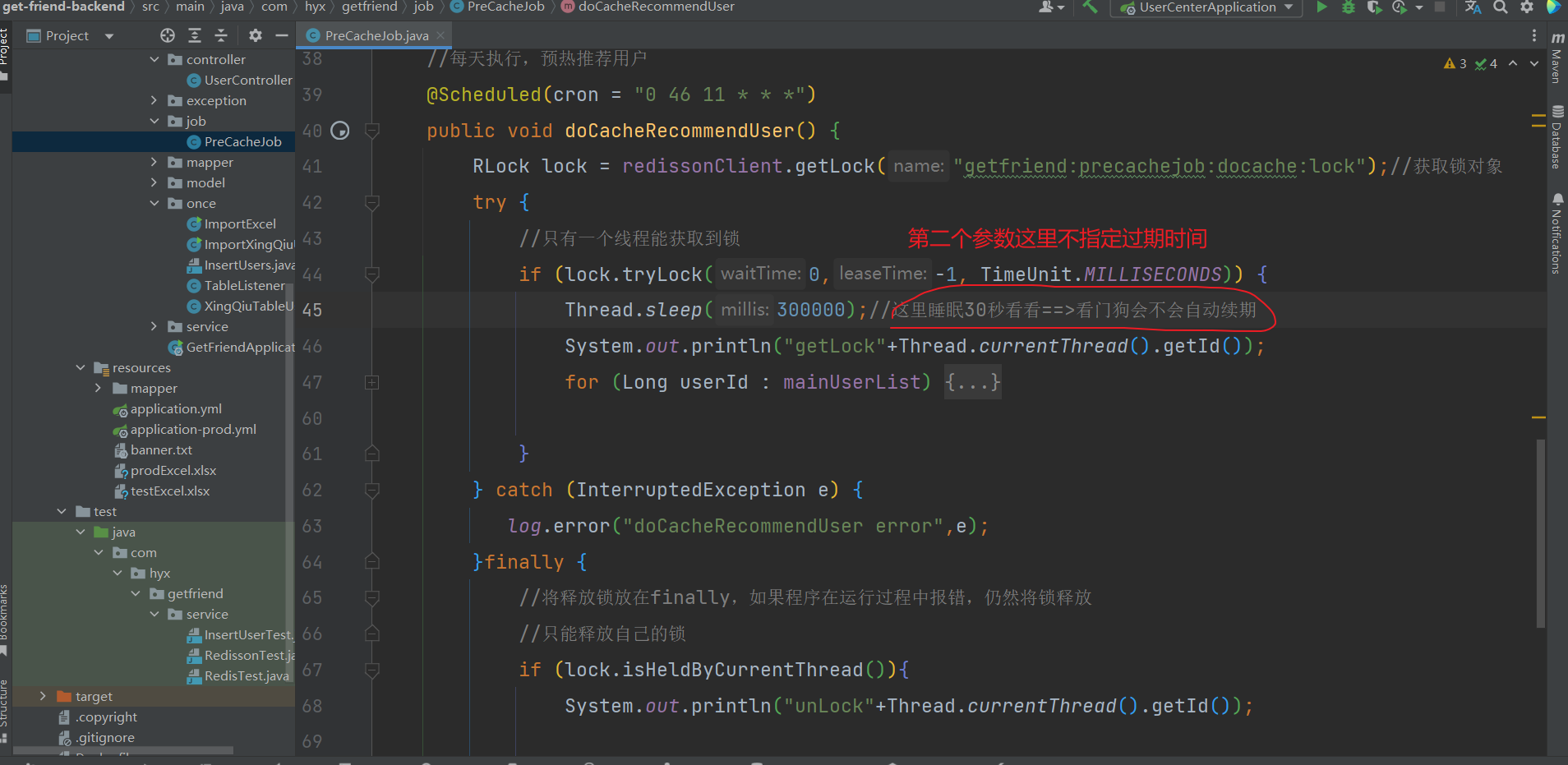1568x765 pixels.
Task: Open IDE settings gear in main toolbar
Action: point(1527,7)
